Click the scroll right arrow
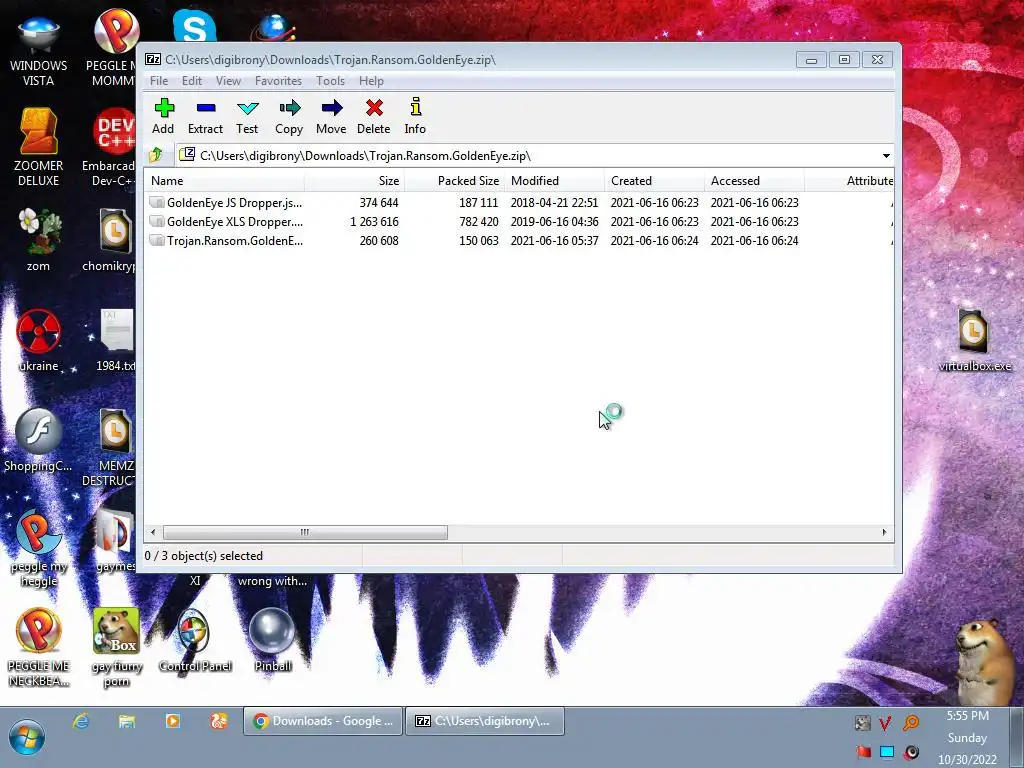Image resolution: width=1024 pixels, height=768 pixels. click(884, 532)
